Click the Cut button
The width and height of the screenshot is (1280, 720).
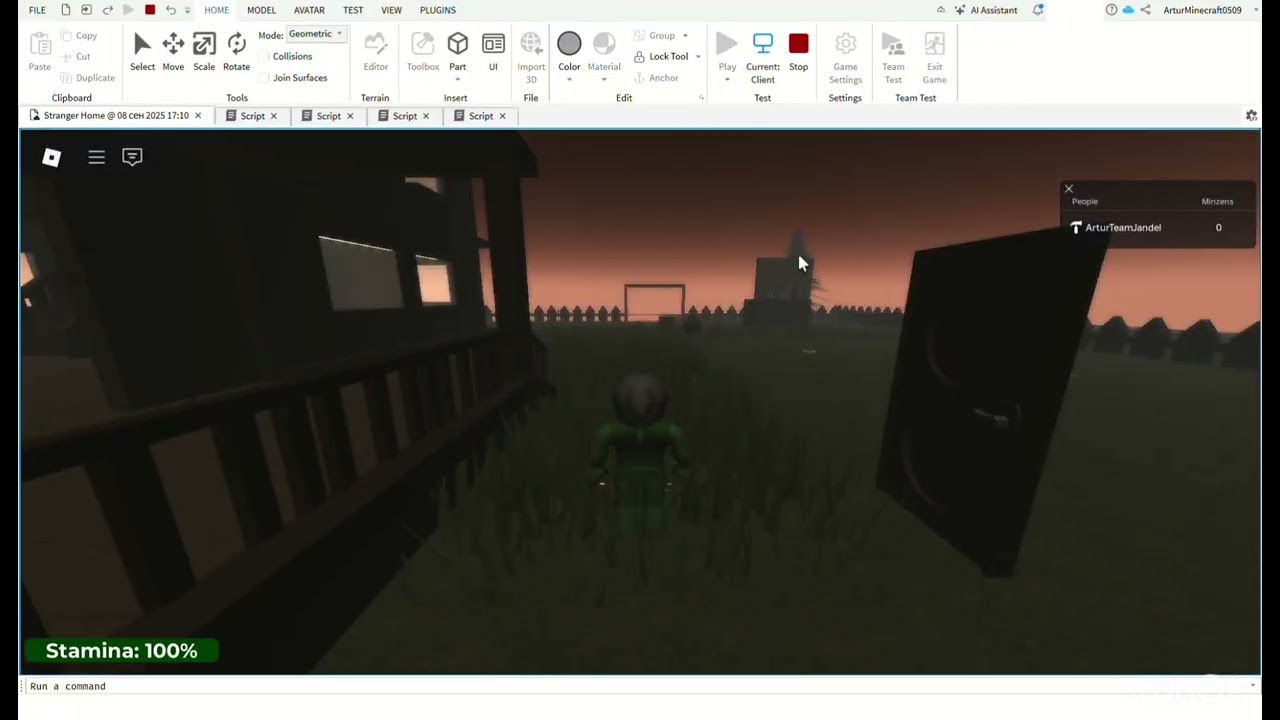[76, 57]
